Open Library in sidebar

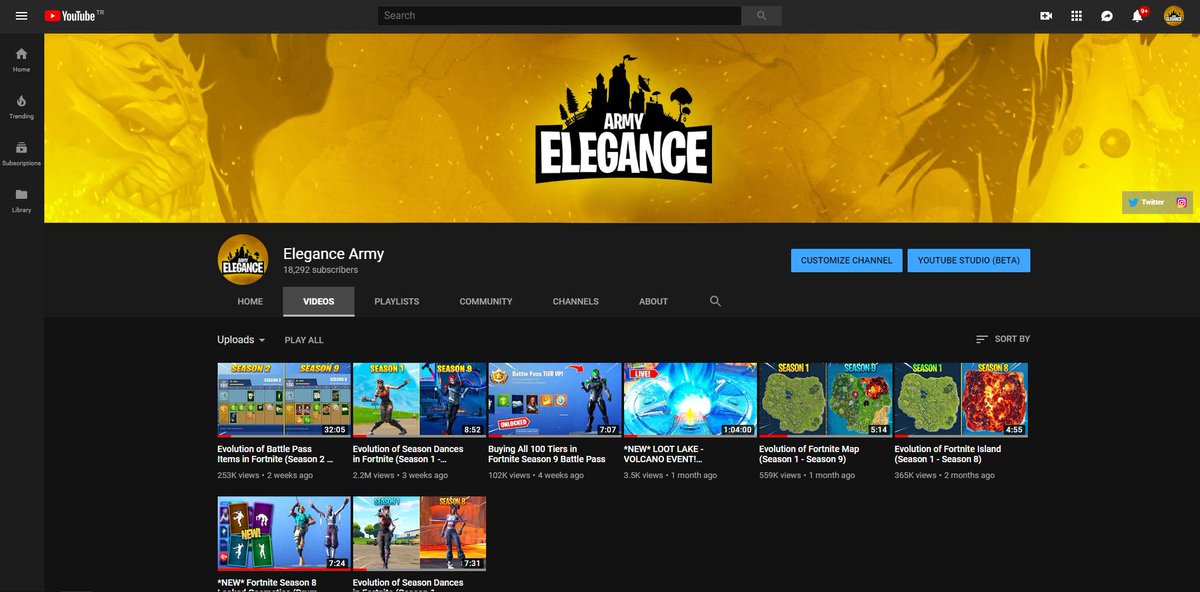pos(21,200)
